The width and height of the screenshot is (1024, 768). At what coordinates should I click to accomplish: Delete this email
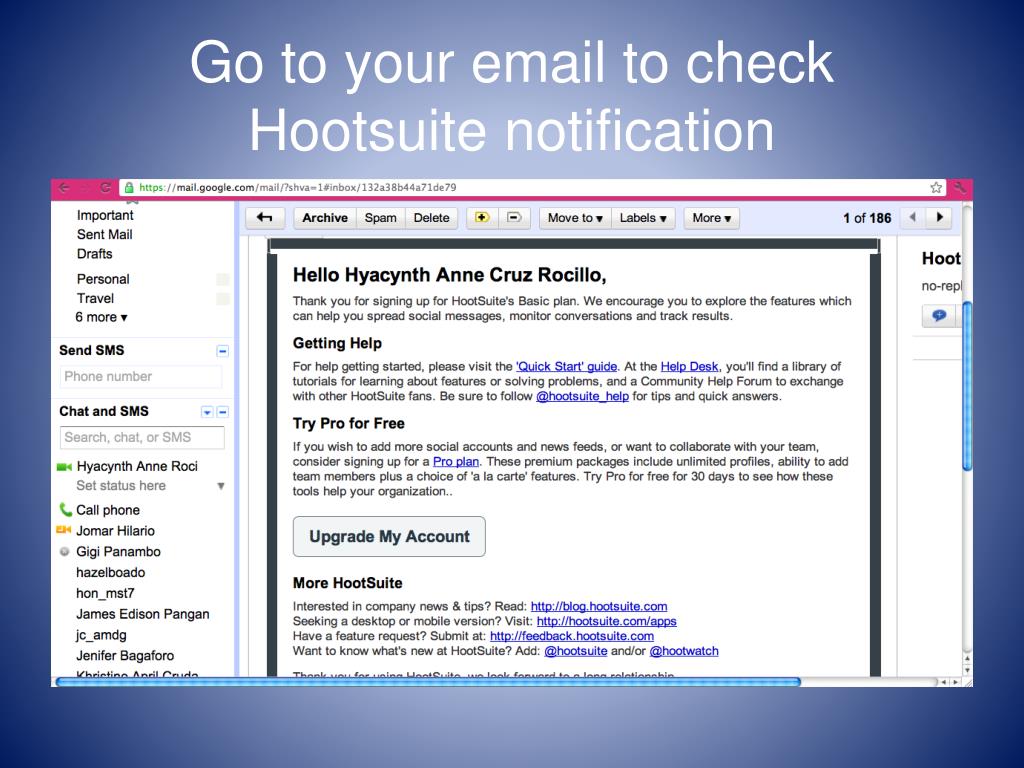[x=432, y=217]
